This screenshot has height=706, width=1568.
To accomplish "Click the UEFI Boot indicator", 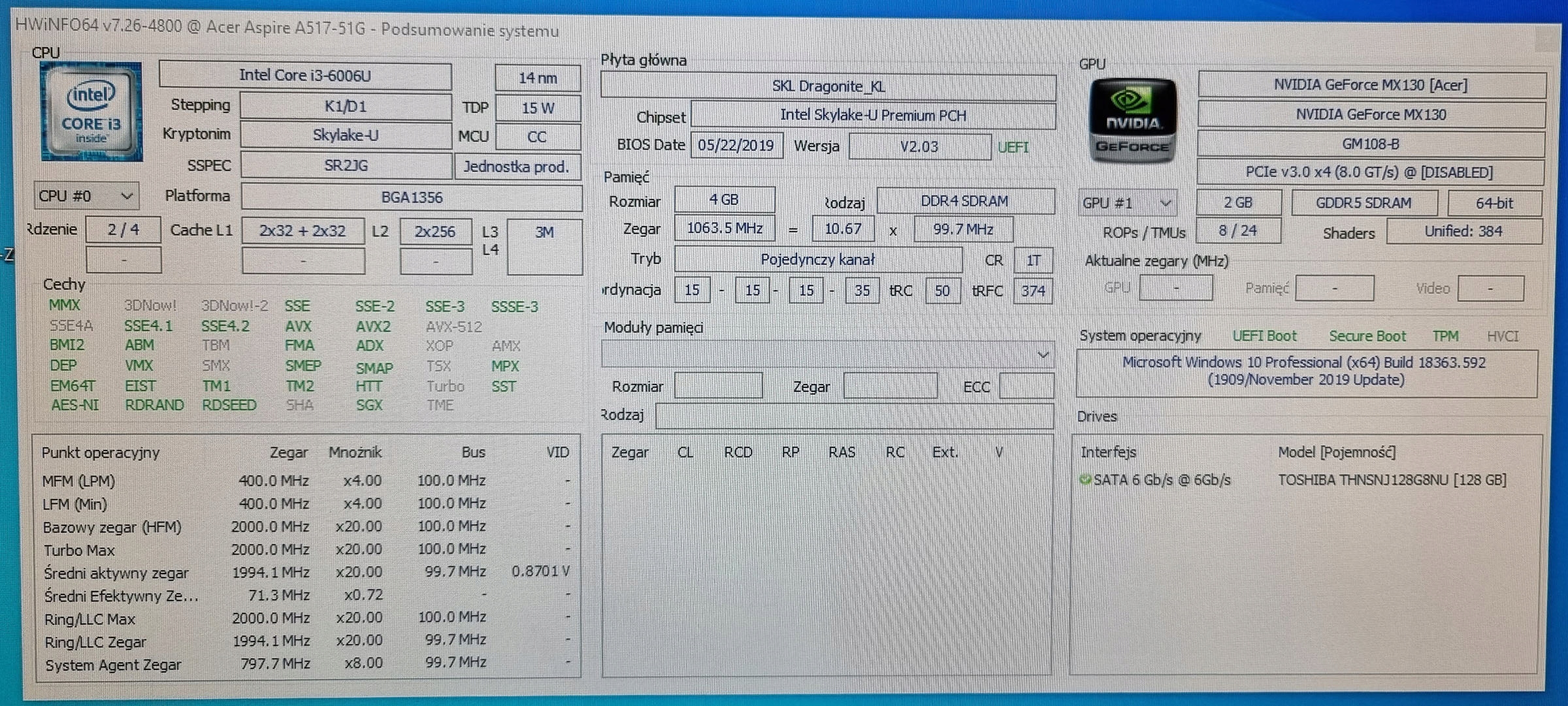I will (1264, 336).
